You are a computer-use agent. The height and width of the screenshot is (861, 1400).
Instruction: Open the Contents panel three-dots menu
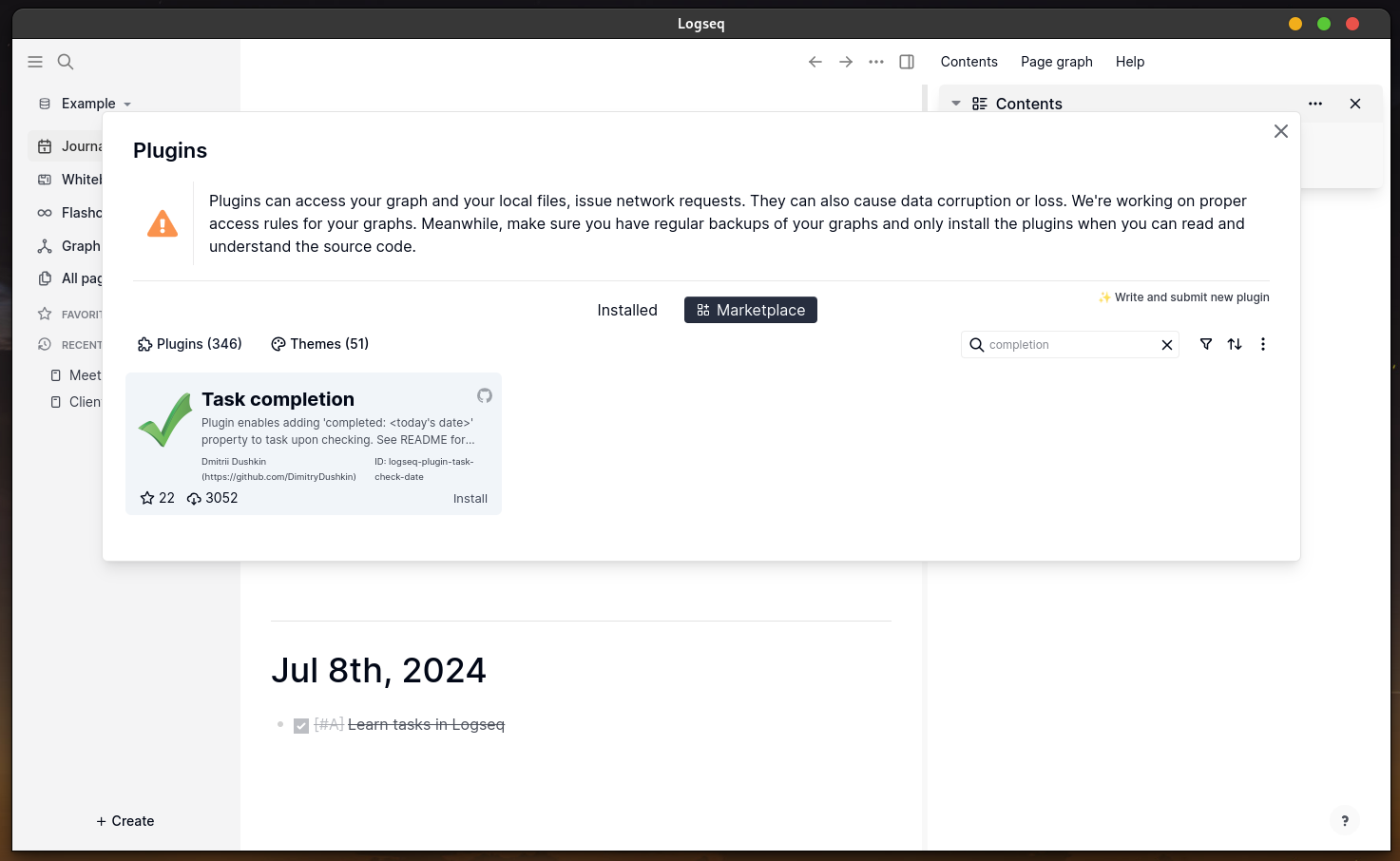(1315, 104)
